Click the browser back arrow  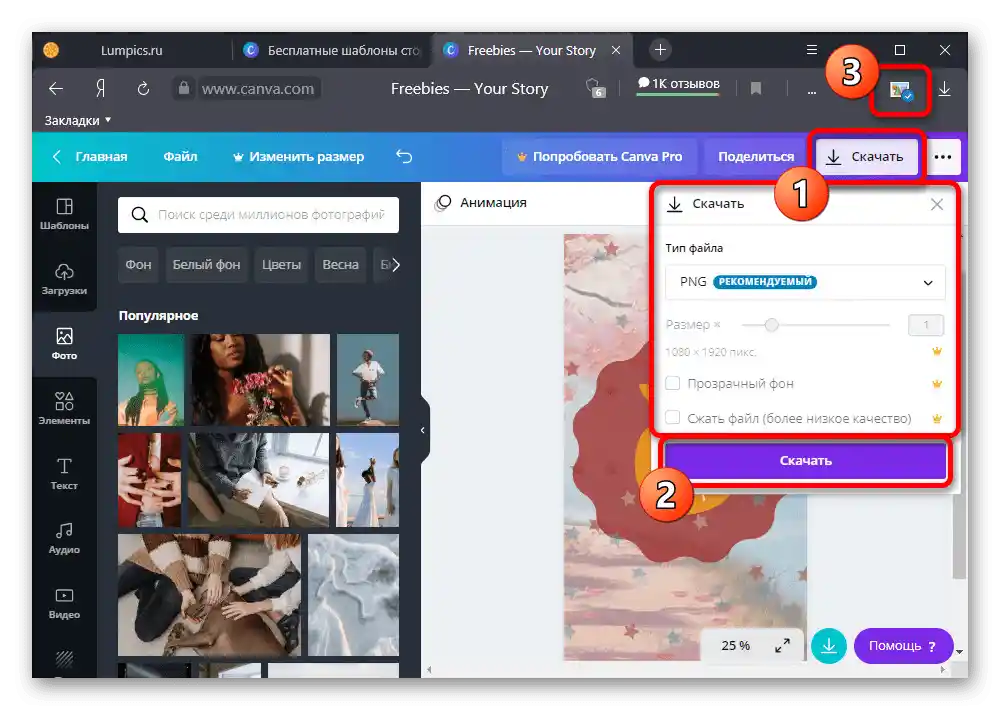[56, 89]
